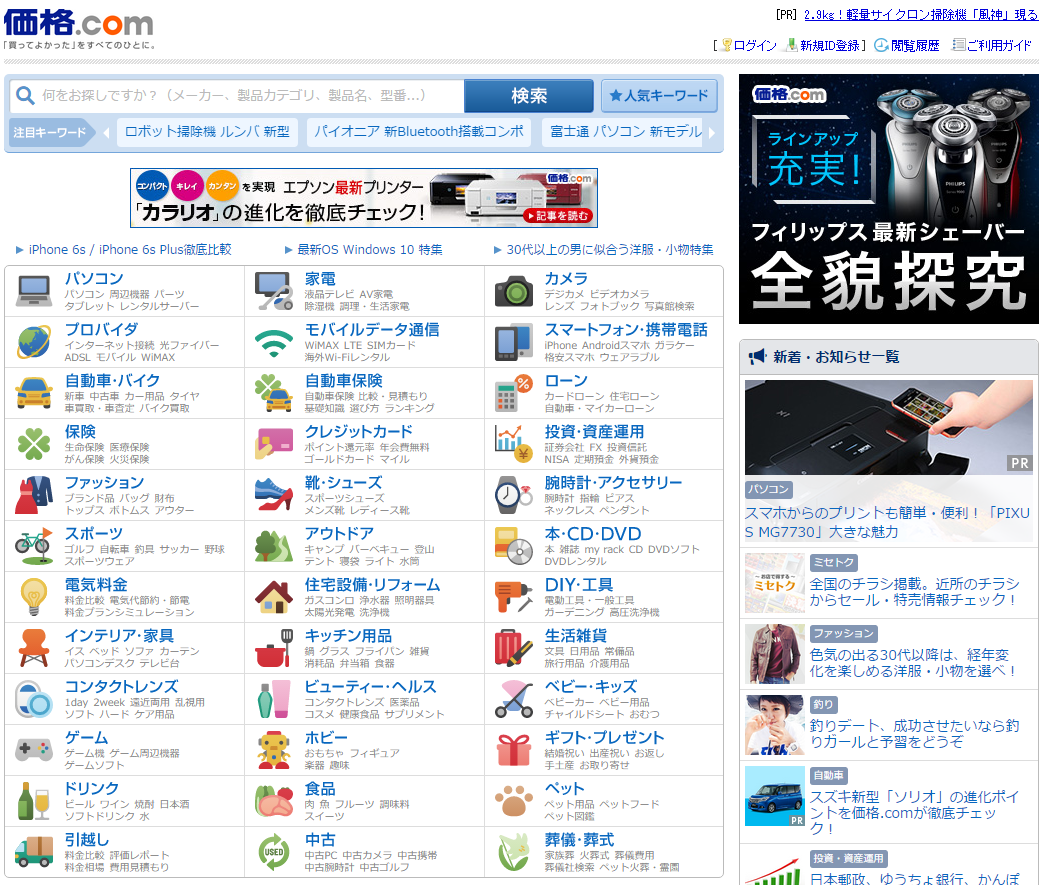The image size is (1039, 885).
Task: Open news item about 釣りデート
Action: click(913, 734)
